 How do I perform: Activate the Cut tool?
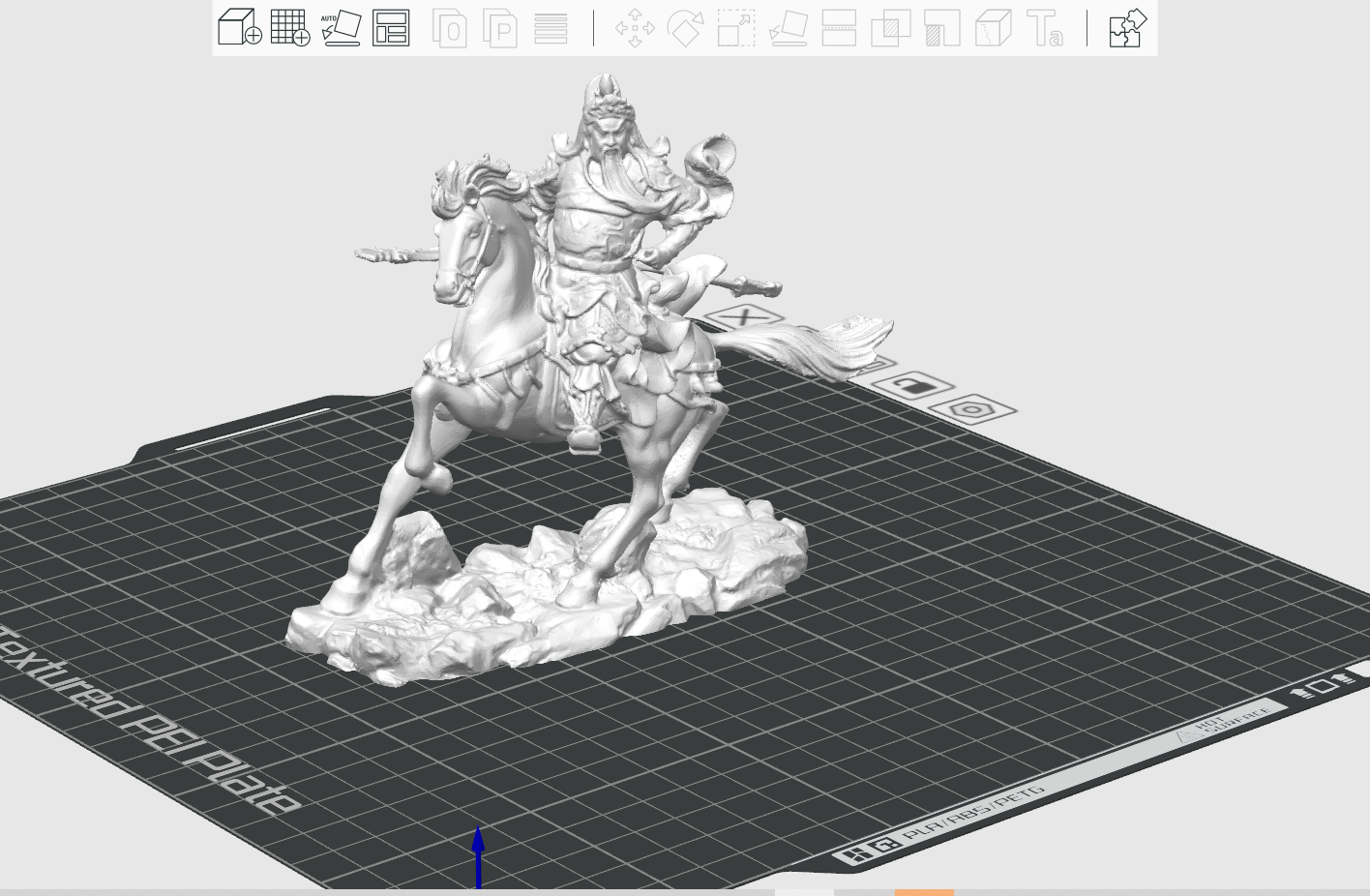click(x=839, y=29)
